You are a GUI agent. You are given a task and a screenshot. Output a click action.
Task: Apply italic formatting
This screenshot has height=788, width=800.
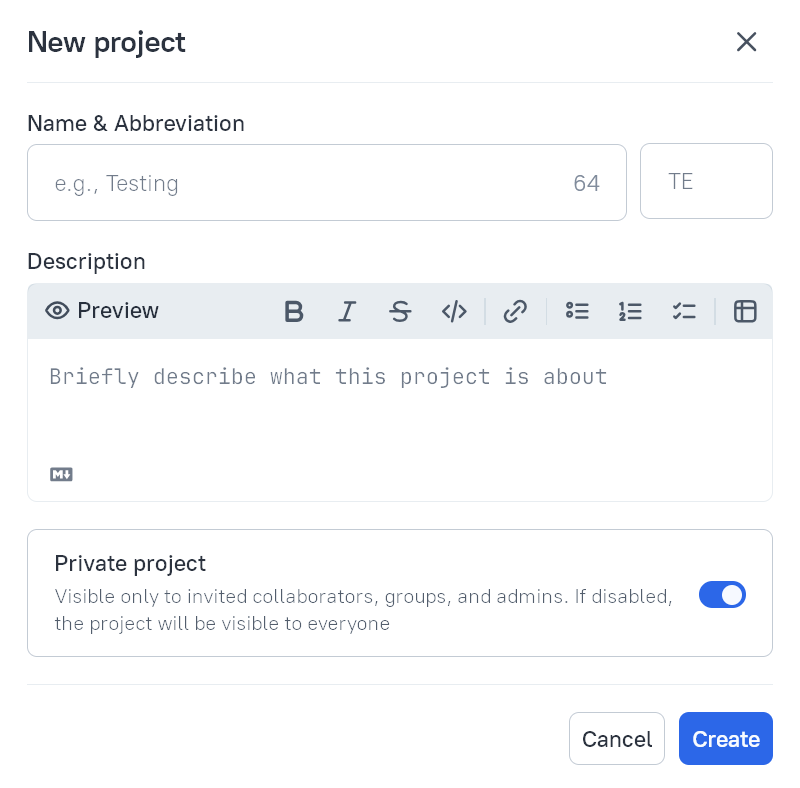[347, 311]
